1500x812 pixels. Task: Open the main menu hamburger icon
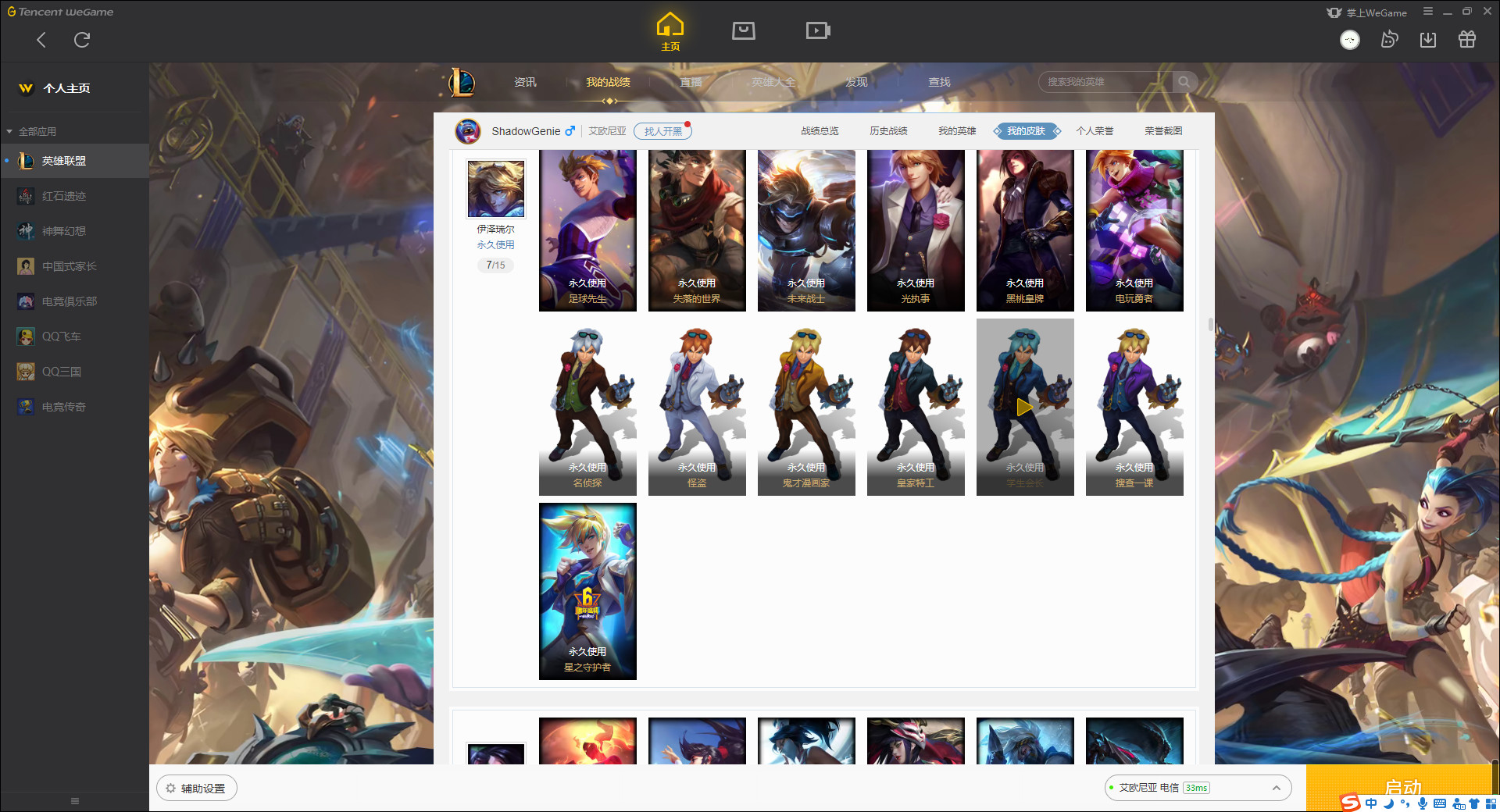(x=1427, y=12)
